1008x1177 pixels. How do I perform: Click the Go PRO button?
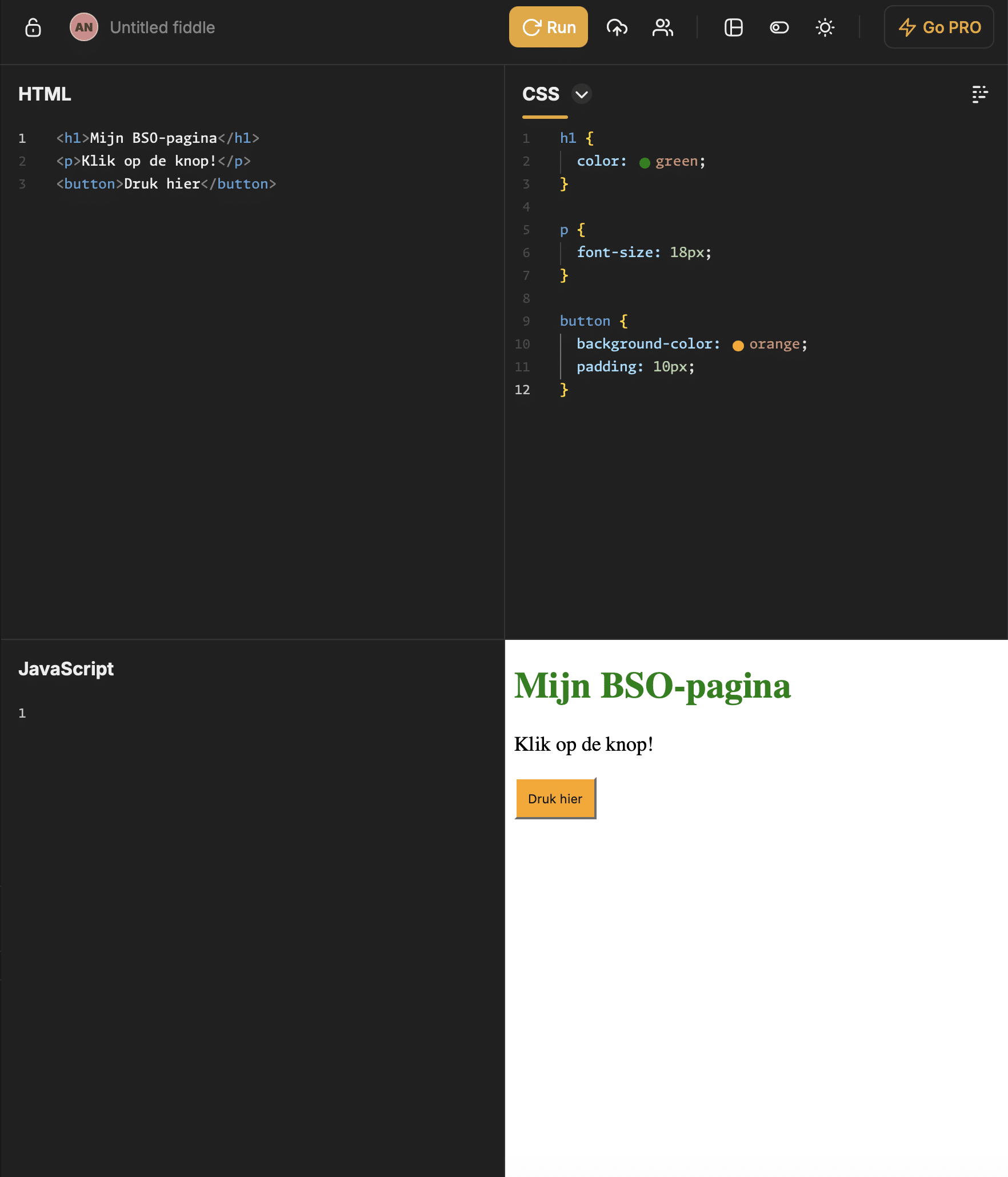click(939, 27)
